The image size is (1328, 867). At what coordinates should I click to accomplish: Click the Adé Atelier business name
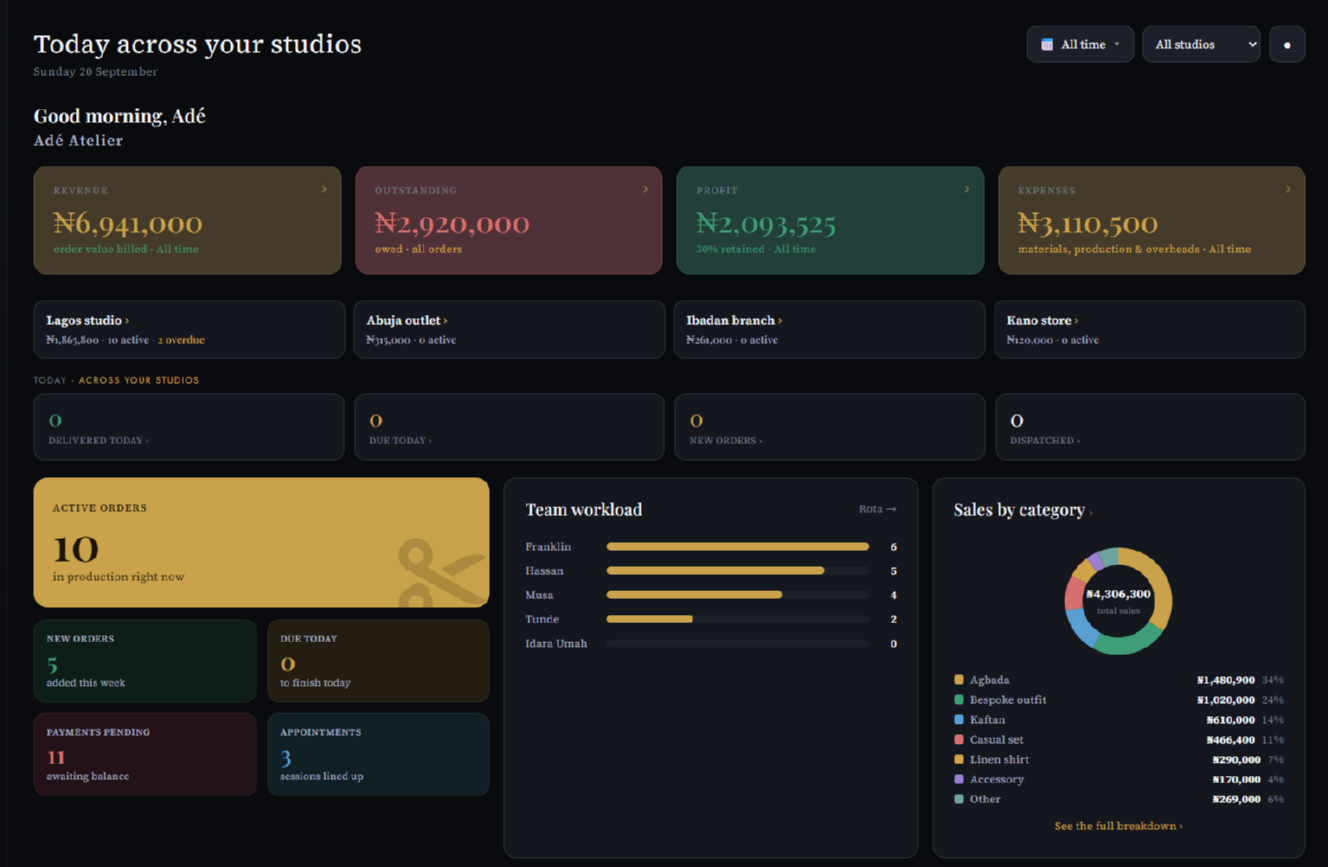coord(78,141)
